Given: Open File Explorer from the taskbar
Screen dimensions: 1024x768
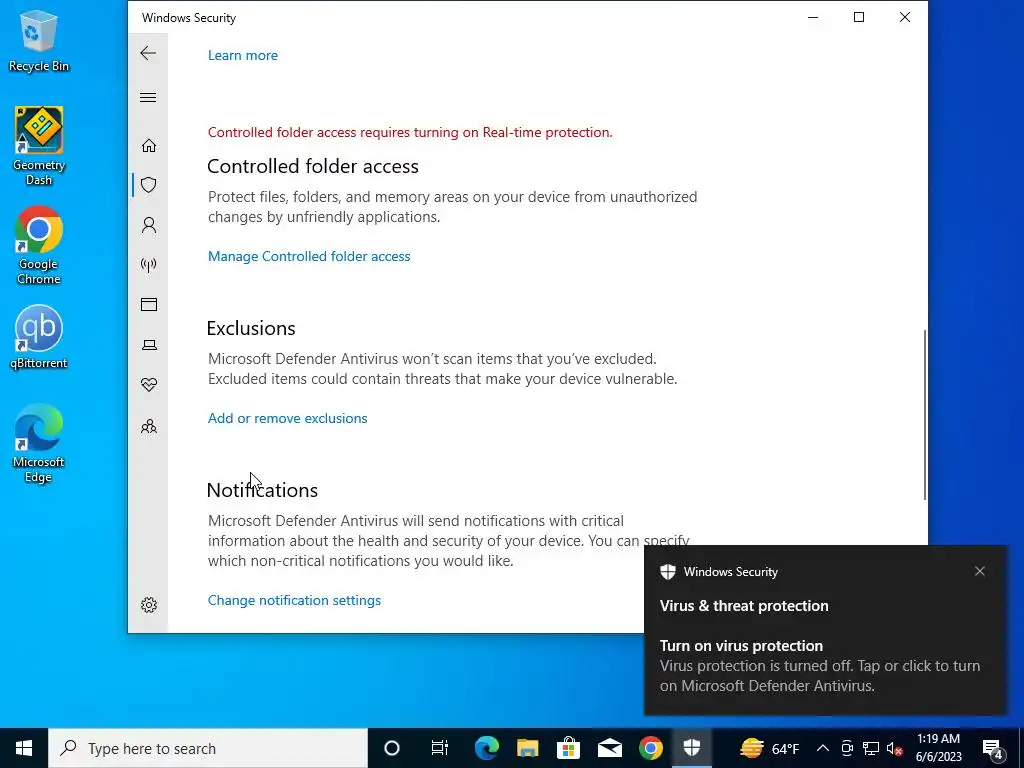Looking at the screenshot, I should click(x=528, y=748).
